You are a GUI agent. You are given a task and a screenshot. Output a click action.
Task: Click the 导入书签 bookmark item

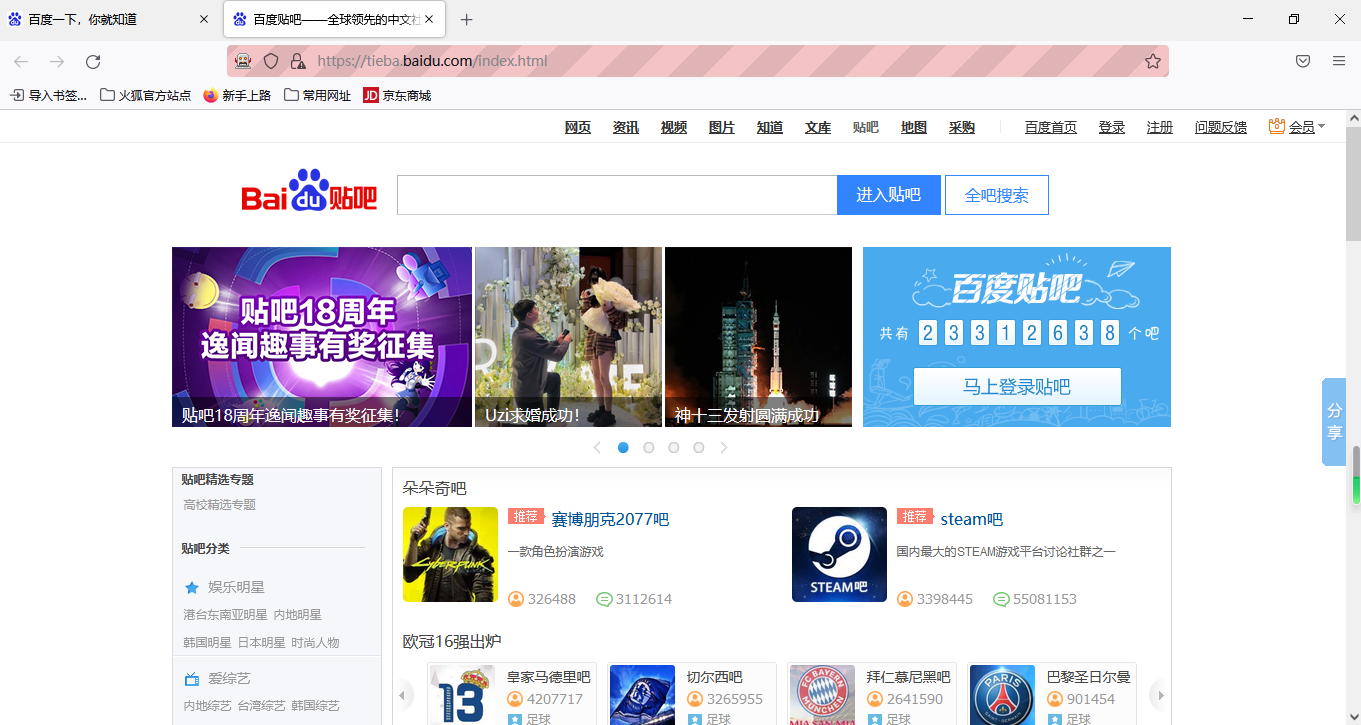point(48,96)
